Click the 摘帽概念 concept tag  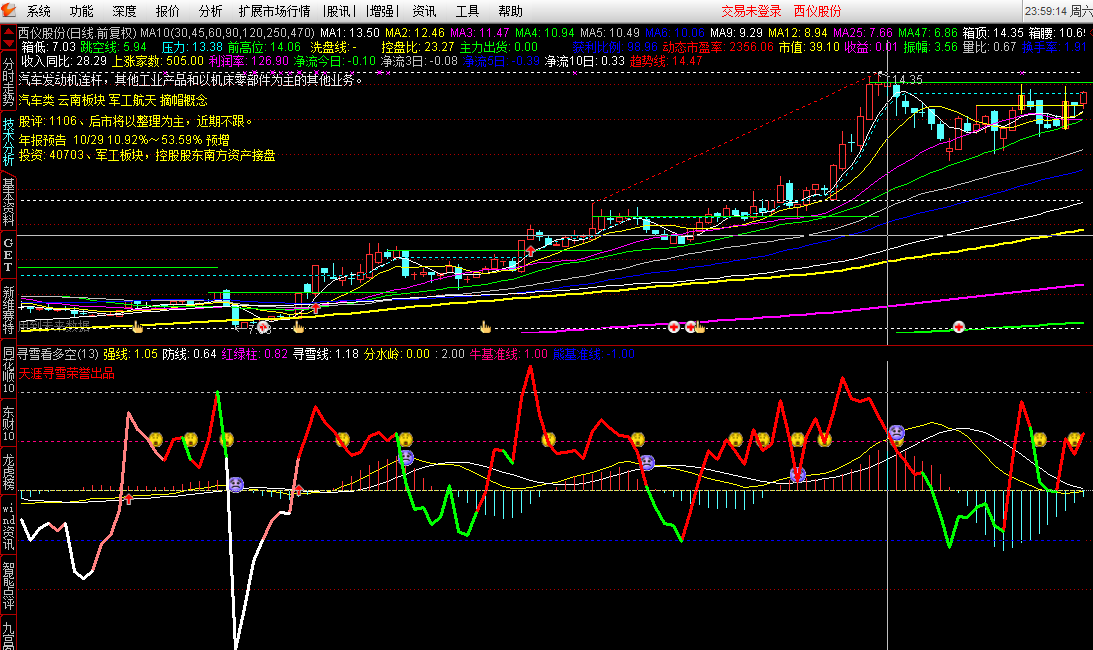pyautogui.click(x=183, y=100)
